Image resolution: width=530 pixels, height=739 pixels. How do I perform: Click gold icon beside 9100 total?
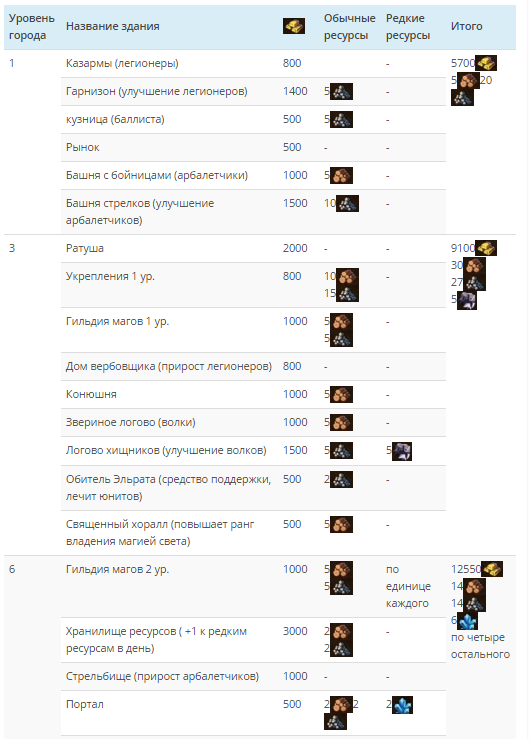coord(486,248)
